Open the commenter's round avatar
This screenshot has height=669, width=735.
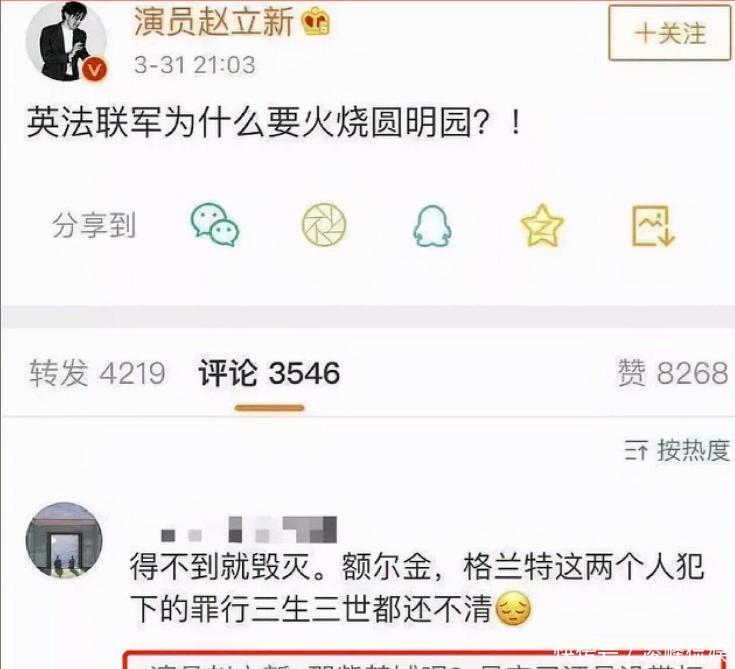tap(64, 540)
